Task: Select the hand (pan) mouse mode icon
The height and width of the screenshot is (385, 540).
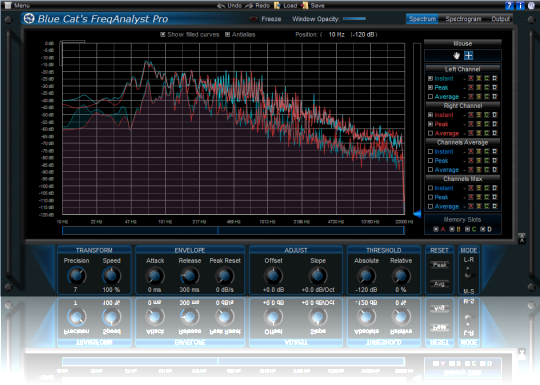Action: click(x=457, y=55)
